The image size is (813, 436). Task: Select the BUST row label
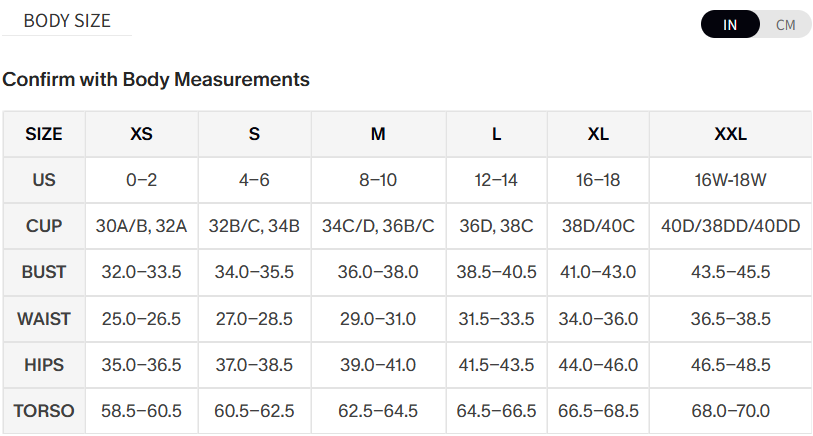click(44, 272)
